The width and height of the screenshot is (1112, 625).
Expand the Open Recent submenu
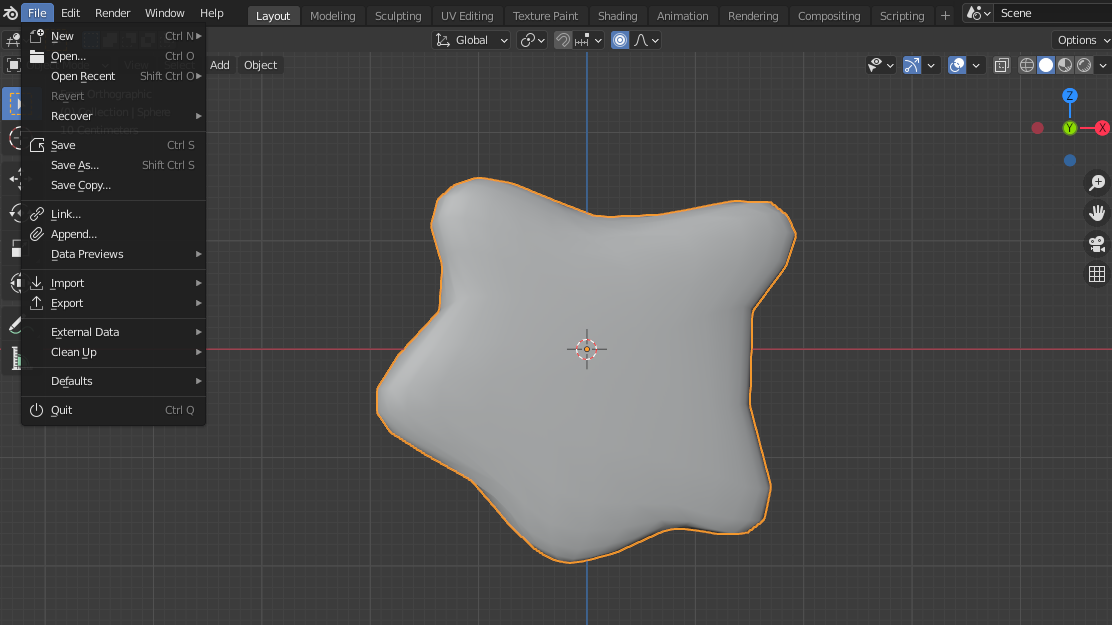point(113,76)
